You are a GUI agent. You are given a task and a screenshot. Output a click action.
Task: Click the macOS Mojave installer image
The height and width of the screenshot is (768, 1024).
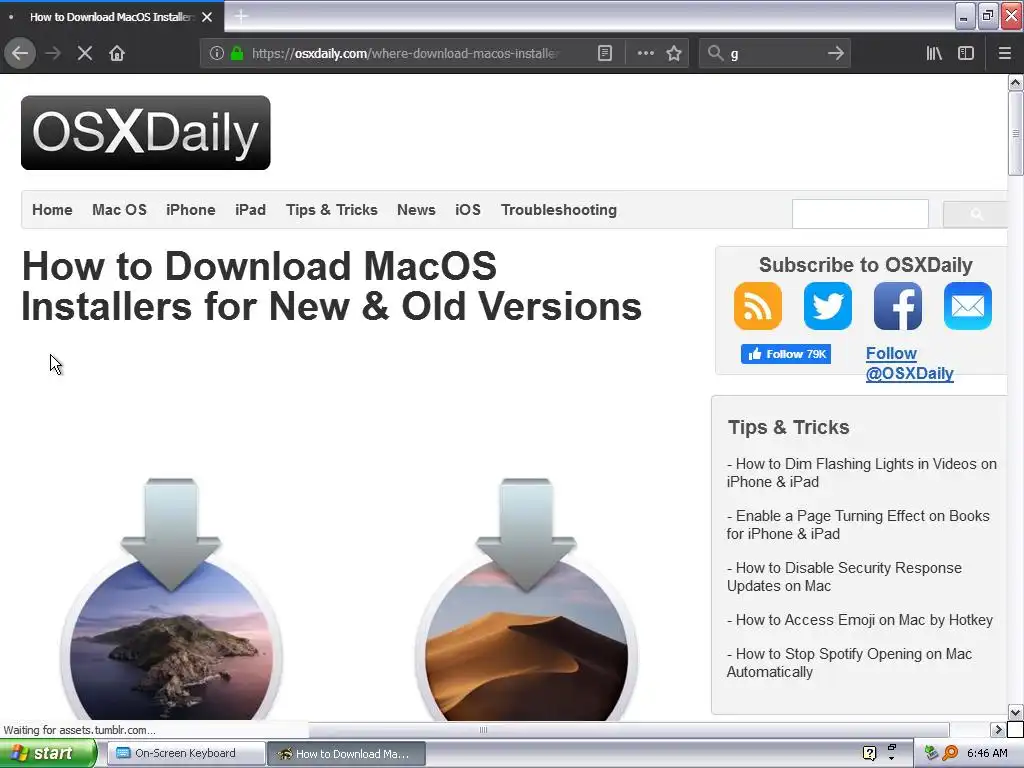(526, 600)
